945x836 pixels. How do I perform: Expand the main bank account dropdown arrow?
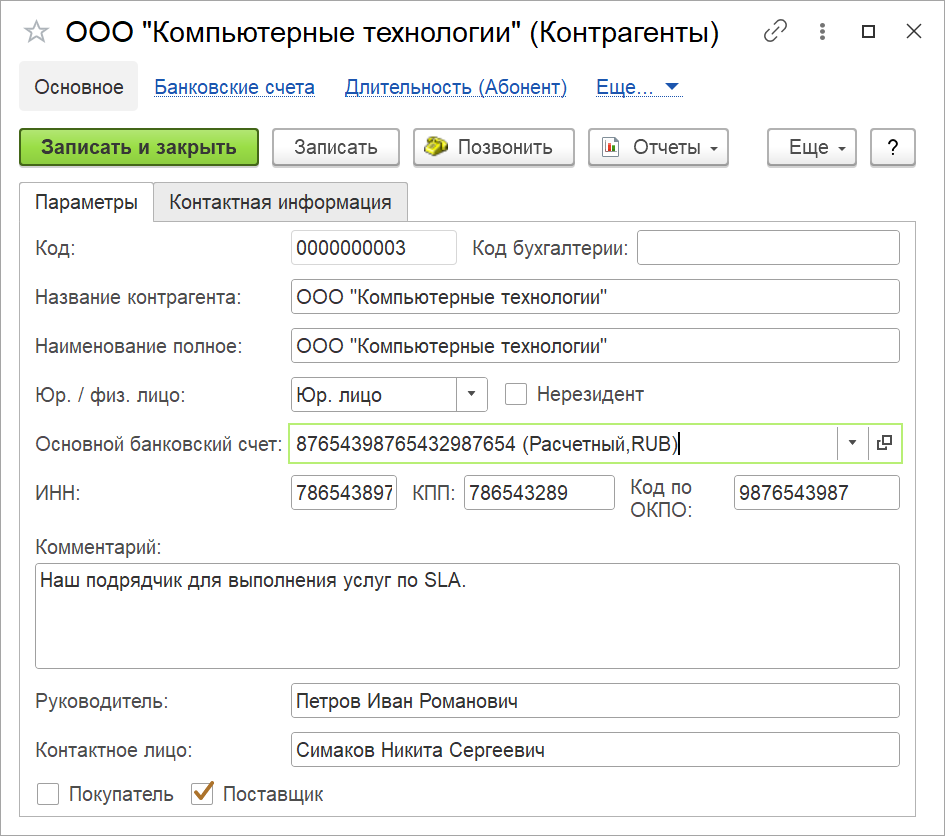(x=852, y=444)
